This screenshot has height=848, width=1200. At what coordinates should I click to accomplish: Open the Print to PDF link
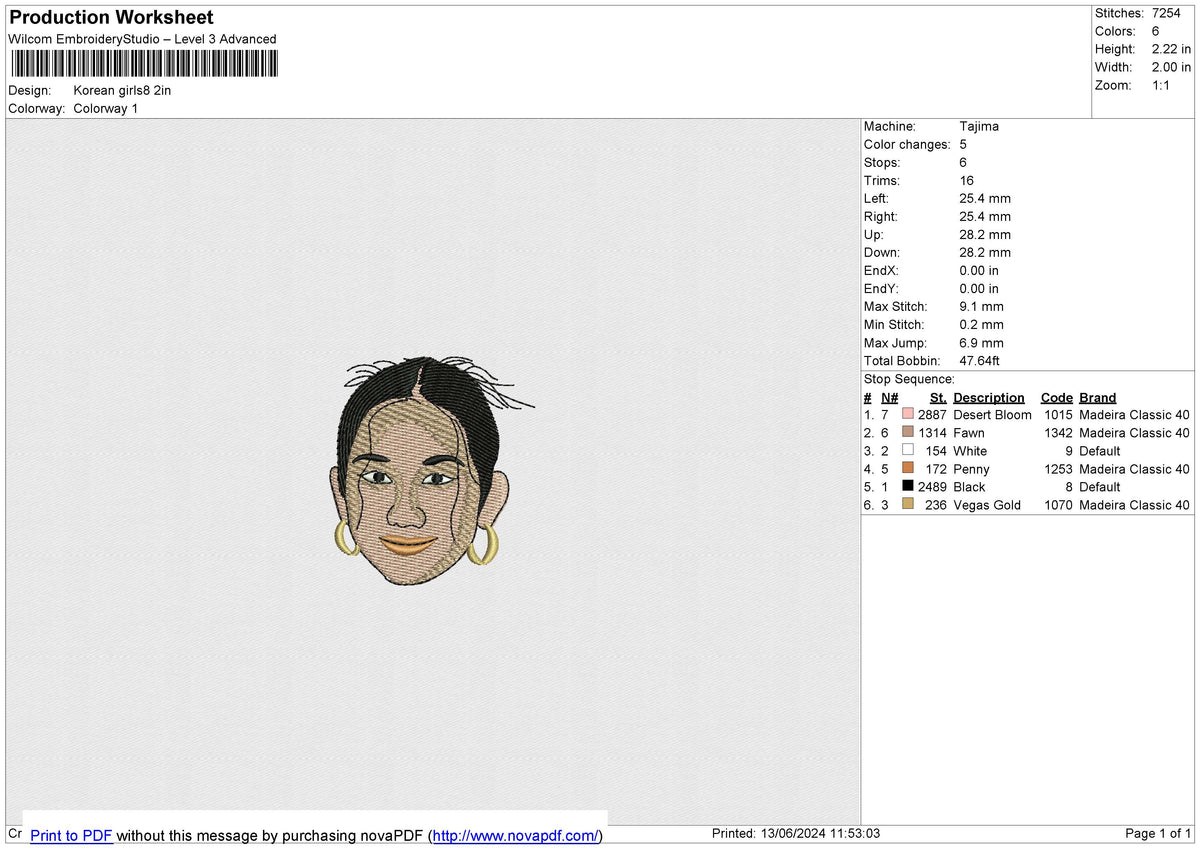[71, 835]
